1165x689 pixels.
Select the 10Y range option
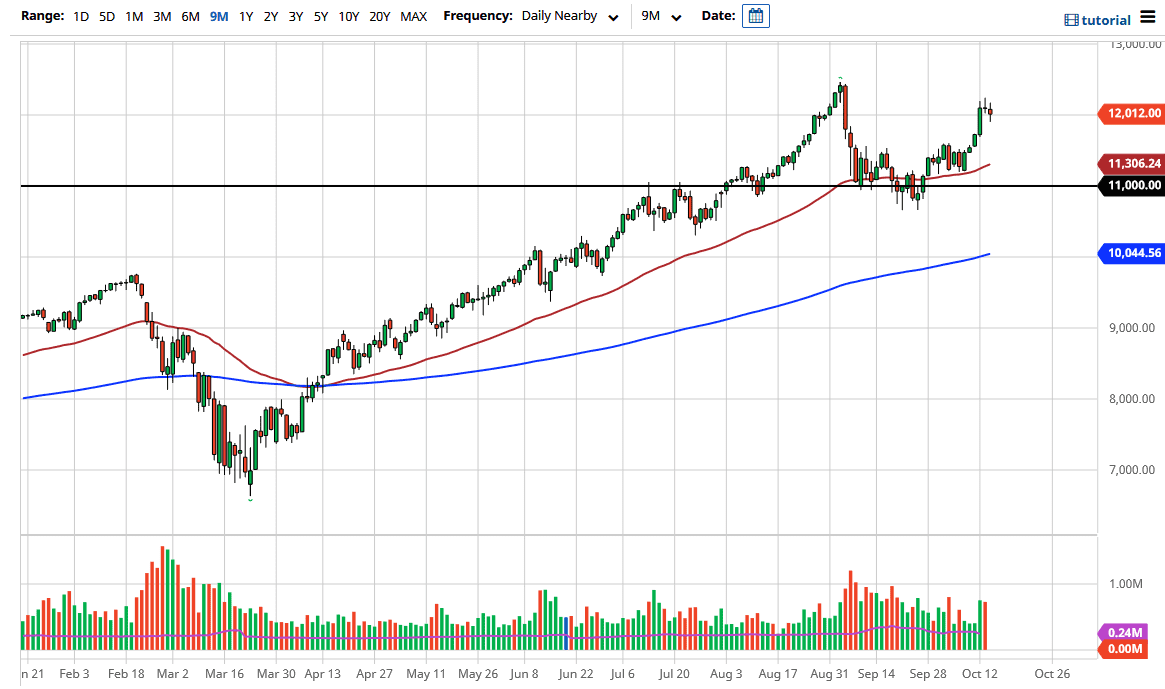347,16
